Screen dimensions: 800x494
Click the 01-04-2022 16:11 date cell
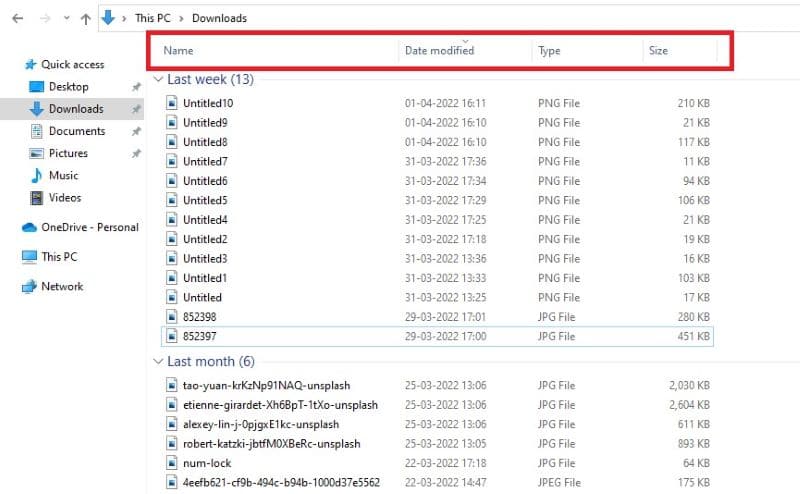pos(445,103)
